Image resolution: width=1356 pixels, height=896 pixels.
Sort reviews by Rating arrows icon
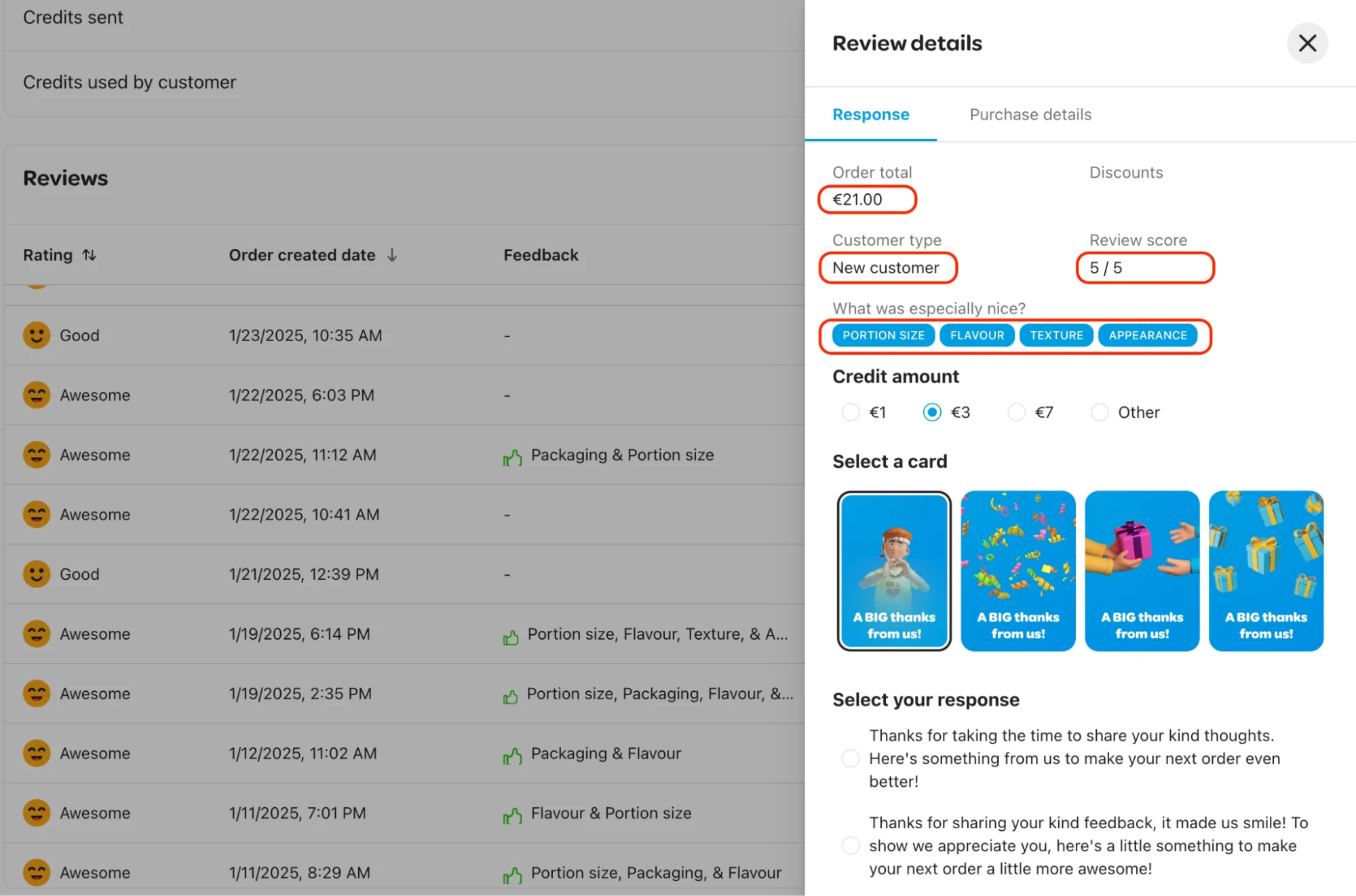[x=90, y=255]
